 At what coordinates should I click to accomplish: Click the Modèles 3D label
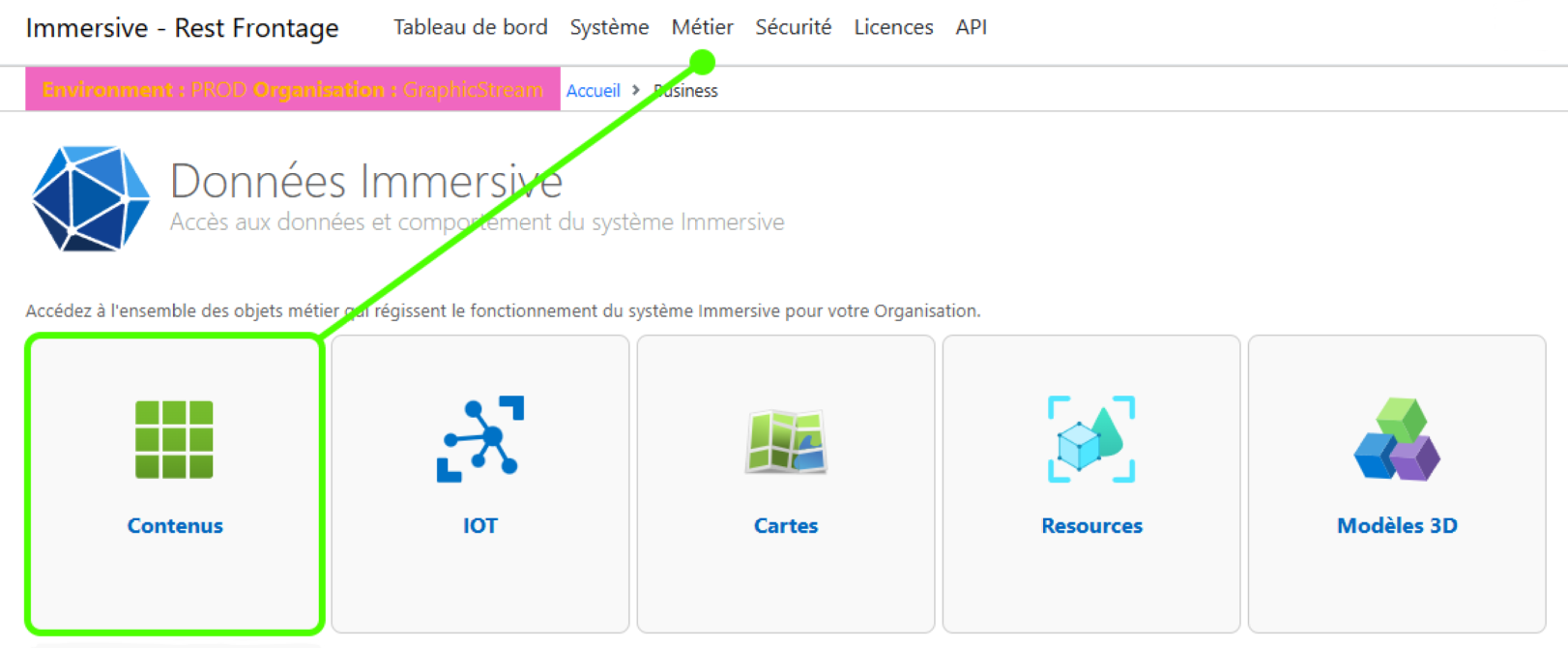pos(1397,526)
